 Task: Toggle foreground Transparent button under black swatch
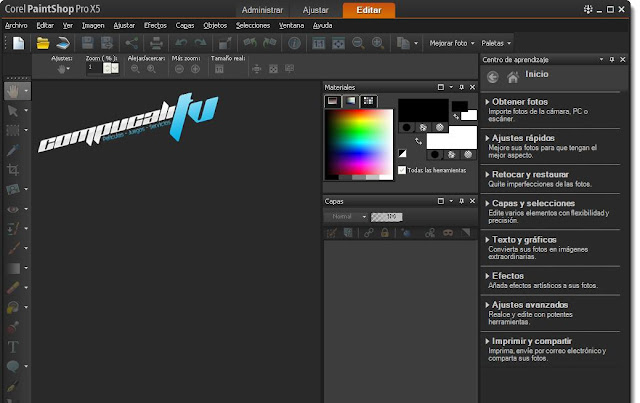(x=440, y=127)
